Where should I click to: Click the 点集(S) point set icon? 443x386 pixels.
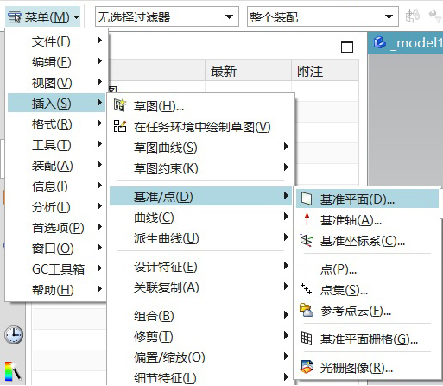[306, 289]
